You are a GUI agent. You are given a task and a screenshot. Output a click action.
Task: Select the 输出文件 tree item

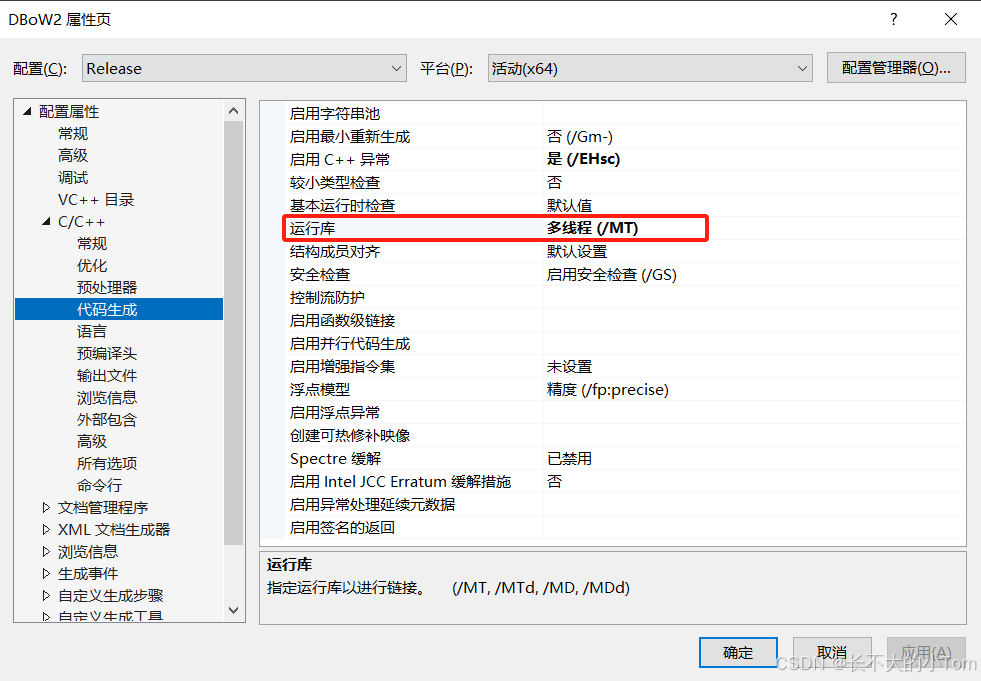click(x=107, y=376)
